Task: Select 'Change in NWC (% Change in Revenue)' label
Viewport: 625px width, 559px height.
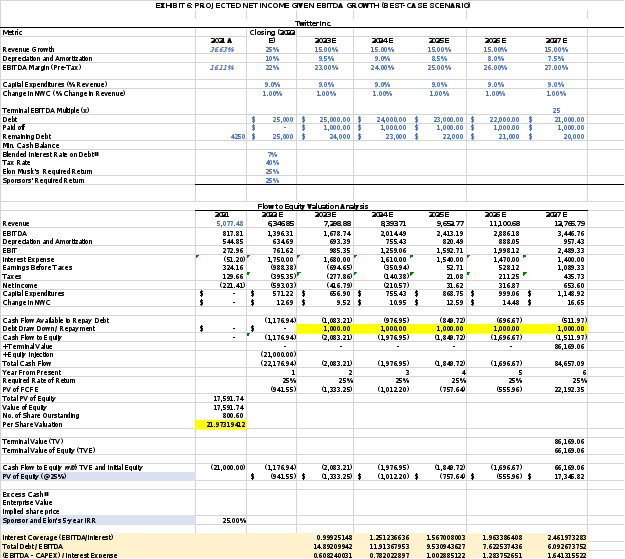Action: 64,93
